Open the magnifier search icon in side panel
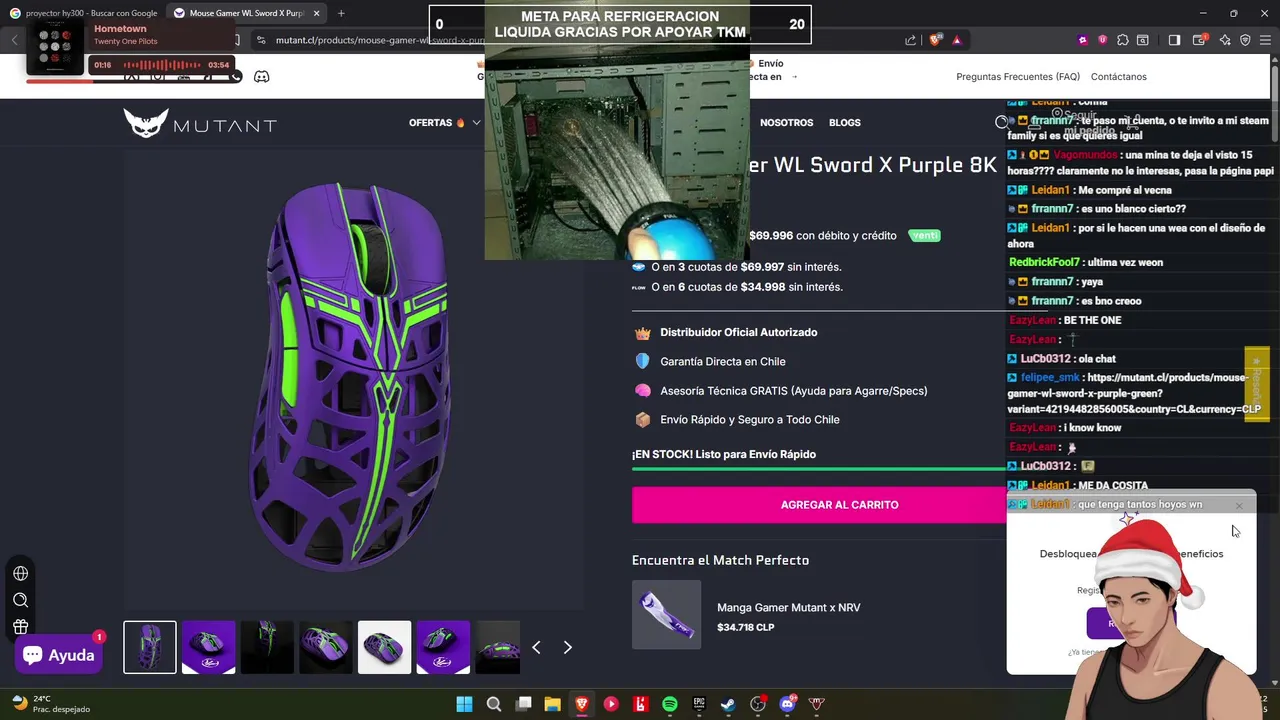Viewport: 1280px width, 720px height. point(20,601)
